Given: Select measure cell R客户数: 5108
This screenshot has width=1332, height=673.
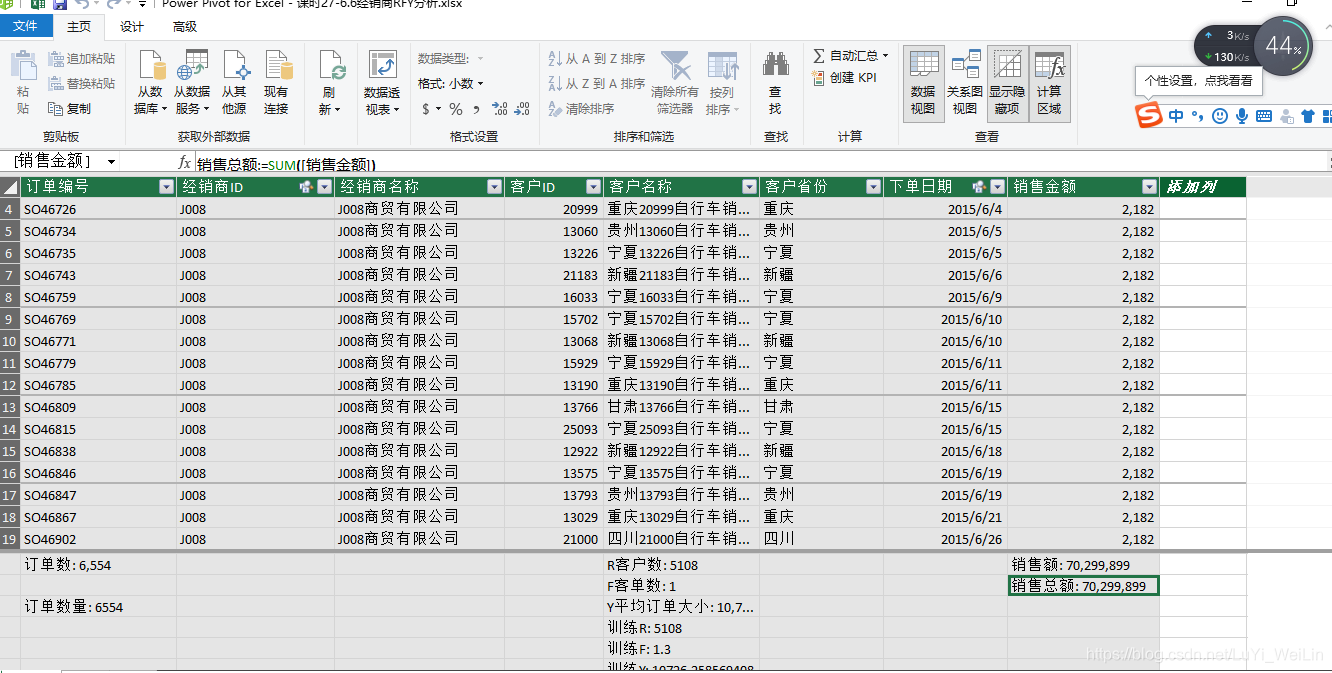Looking at the screenshot, I should coord(681,564).
